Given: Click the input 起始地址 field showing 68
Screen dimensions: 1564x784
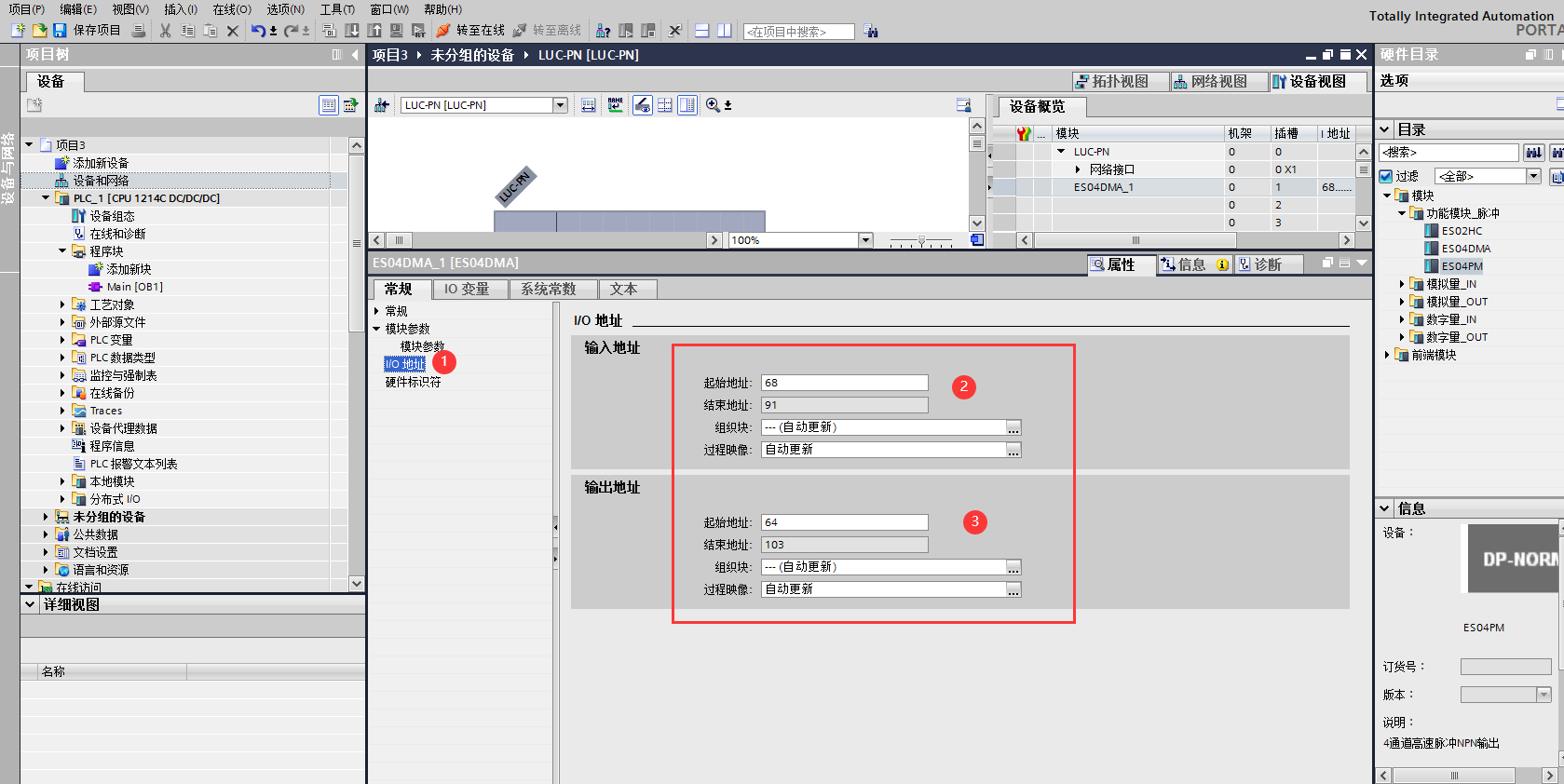Looking at the screenshot, I should point(844,383).
